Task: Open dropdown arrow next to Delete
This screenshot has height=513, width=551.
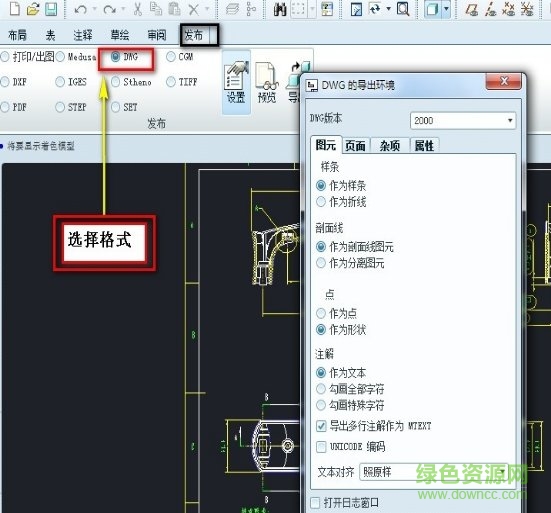Action: pyautogui.click(x=207, y=8)
